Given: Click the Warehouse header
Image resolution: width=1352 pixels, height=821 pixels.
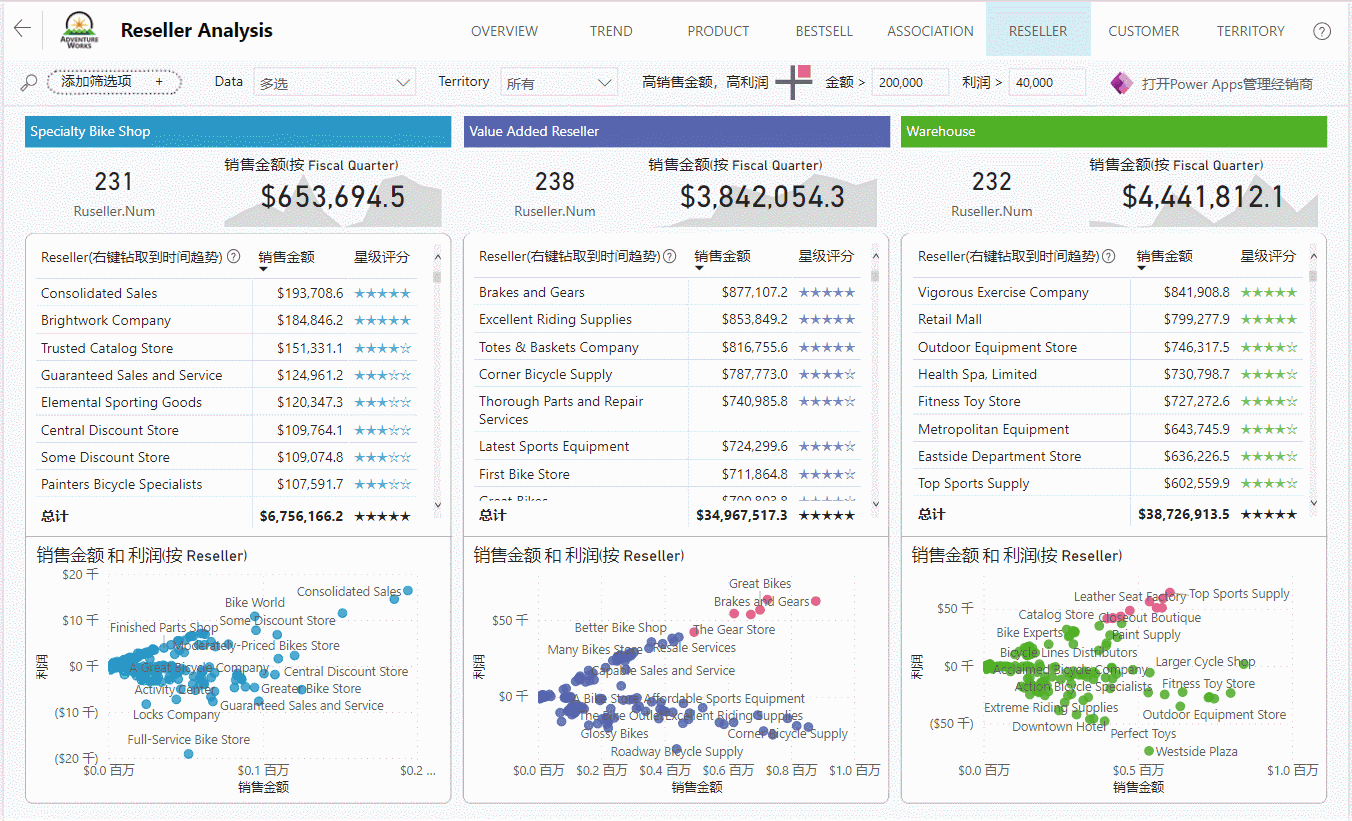Looking at the screenshot, I should (x=1114, y=131).
